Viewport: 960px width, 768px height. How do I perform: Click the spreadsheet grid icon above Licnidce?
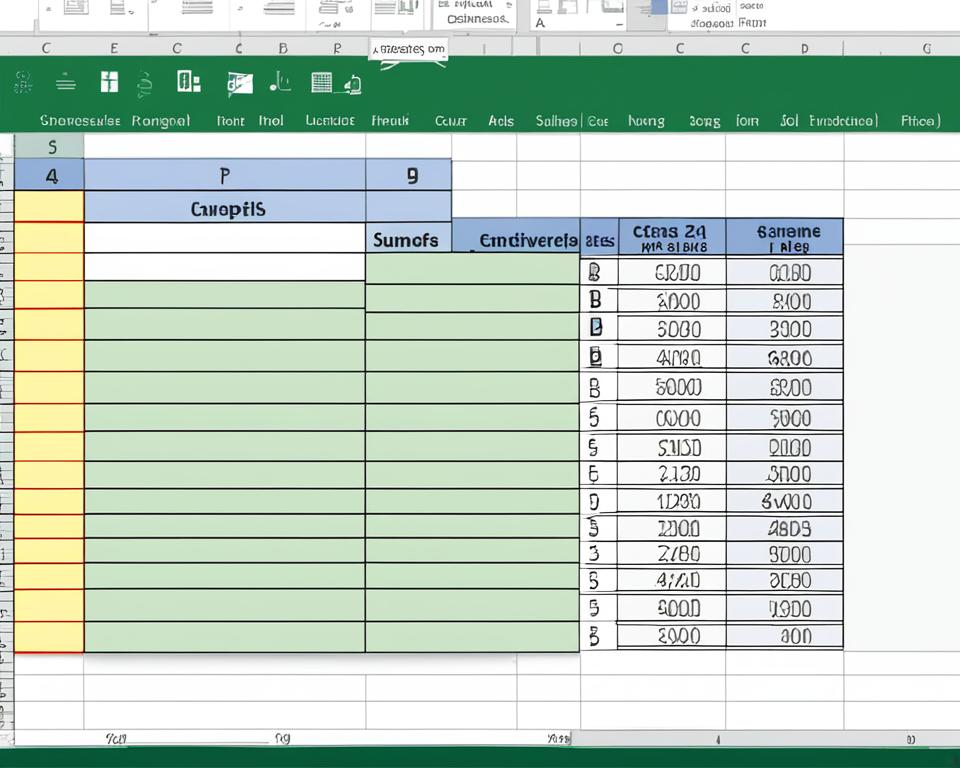pos(321,83)
